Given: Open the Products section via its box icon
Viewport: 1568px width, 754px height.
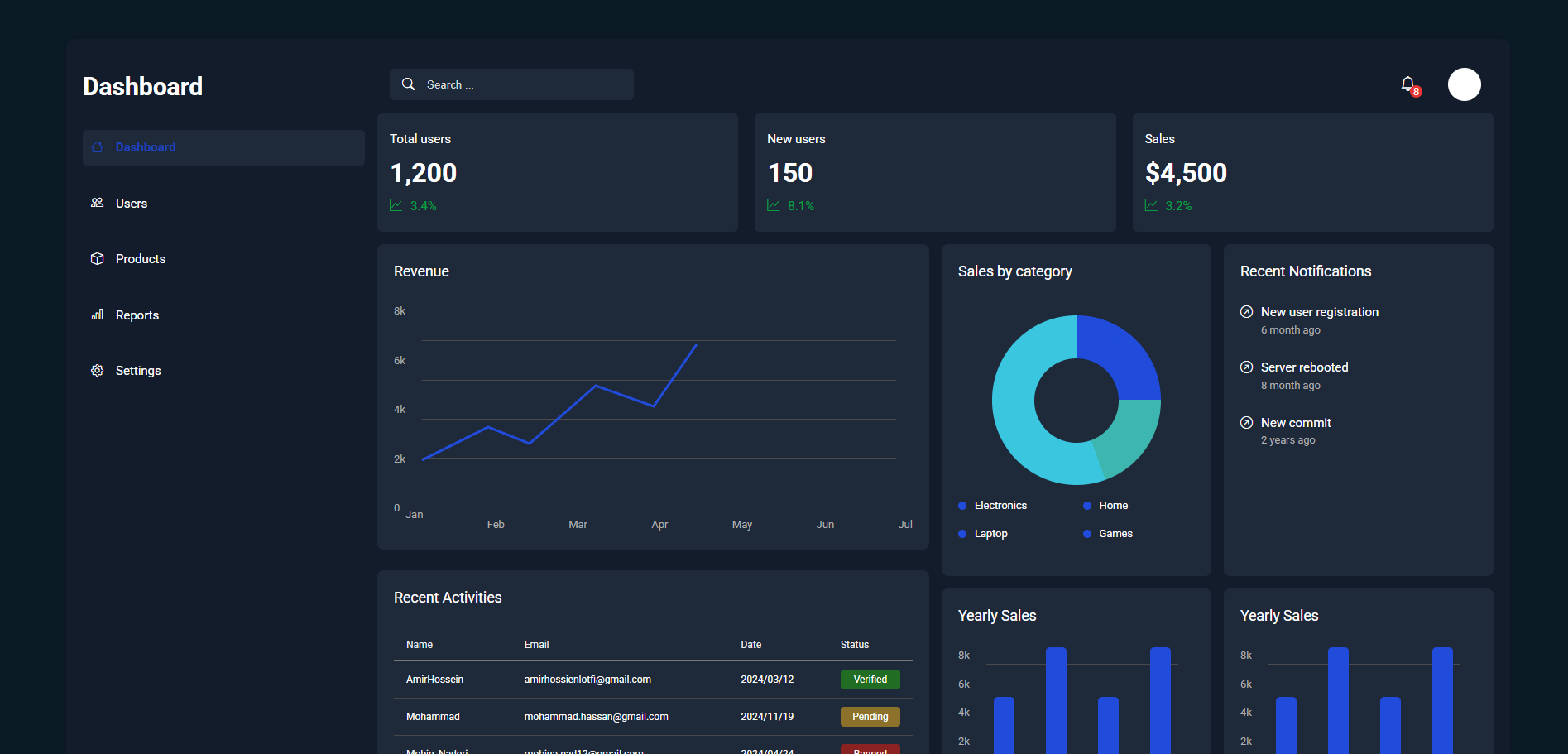Looking at the screenshot, I should coord(98,258).
